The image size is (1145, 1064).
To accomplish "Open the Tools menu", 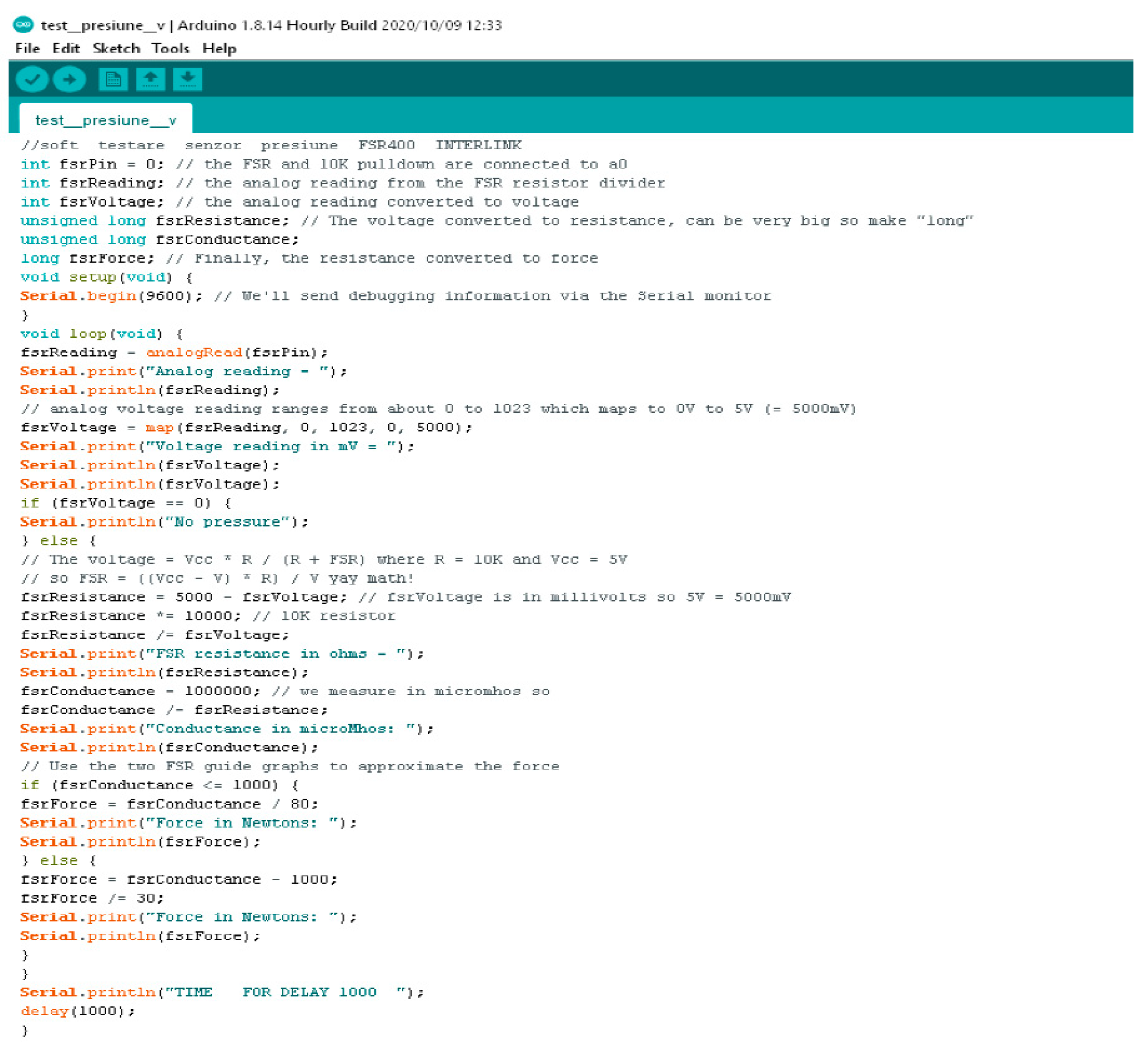I will coord(170,48).
